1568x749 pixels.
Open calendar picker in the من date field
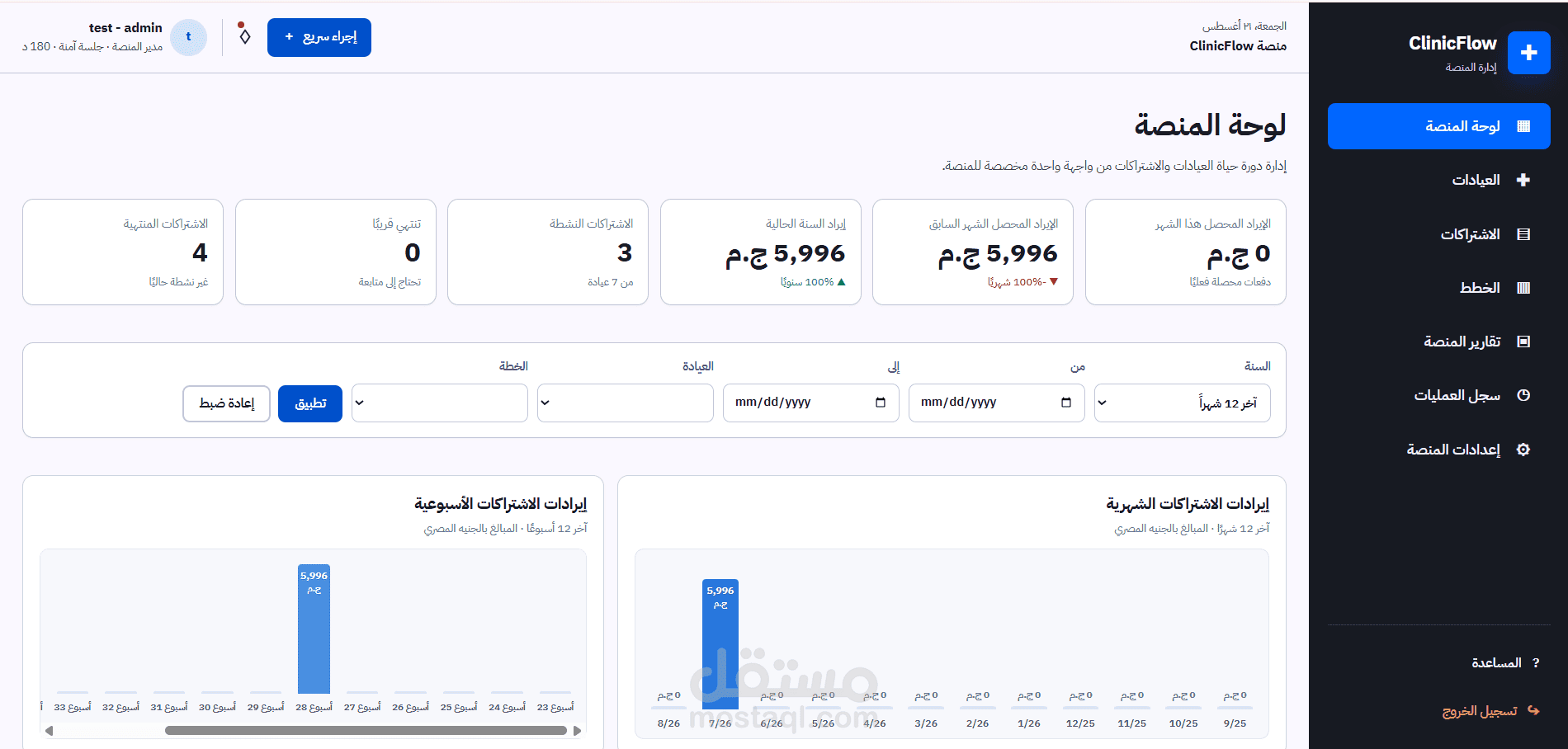click(x=1066, y=403)
